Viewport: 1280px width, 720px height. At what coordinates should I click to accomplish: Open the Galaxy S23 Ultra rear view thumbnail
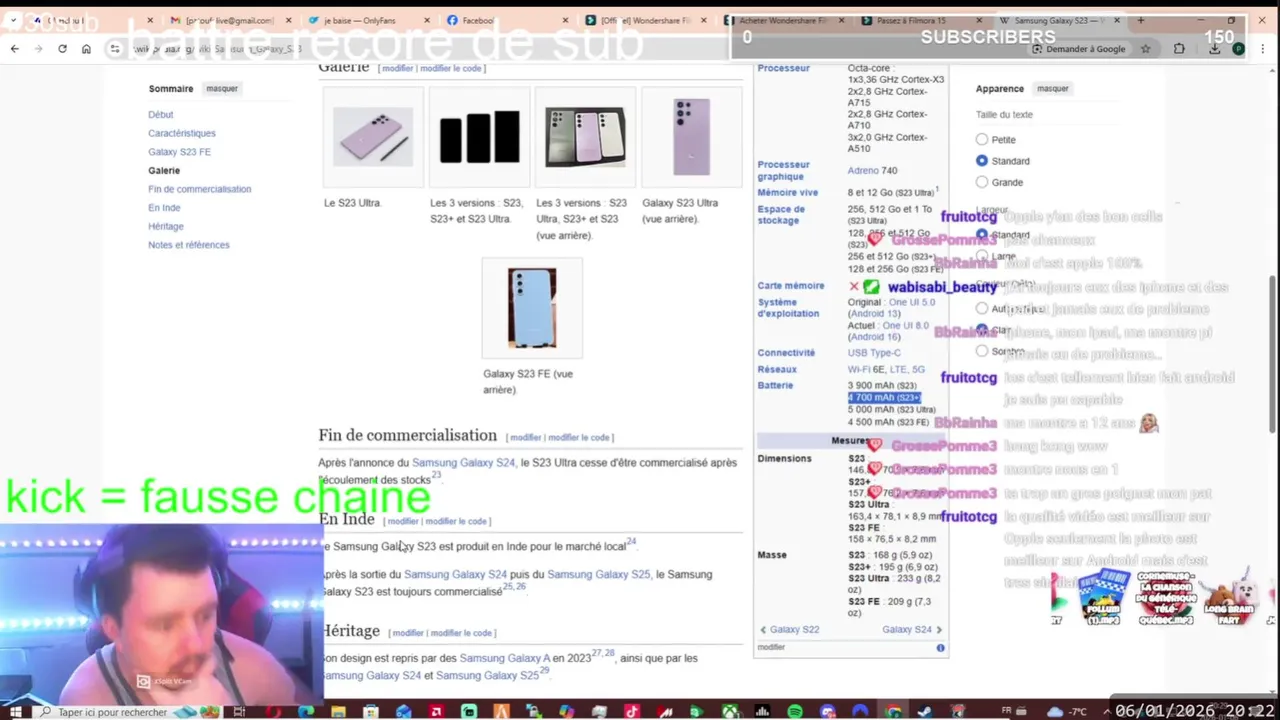[691, 136]
